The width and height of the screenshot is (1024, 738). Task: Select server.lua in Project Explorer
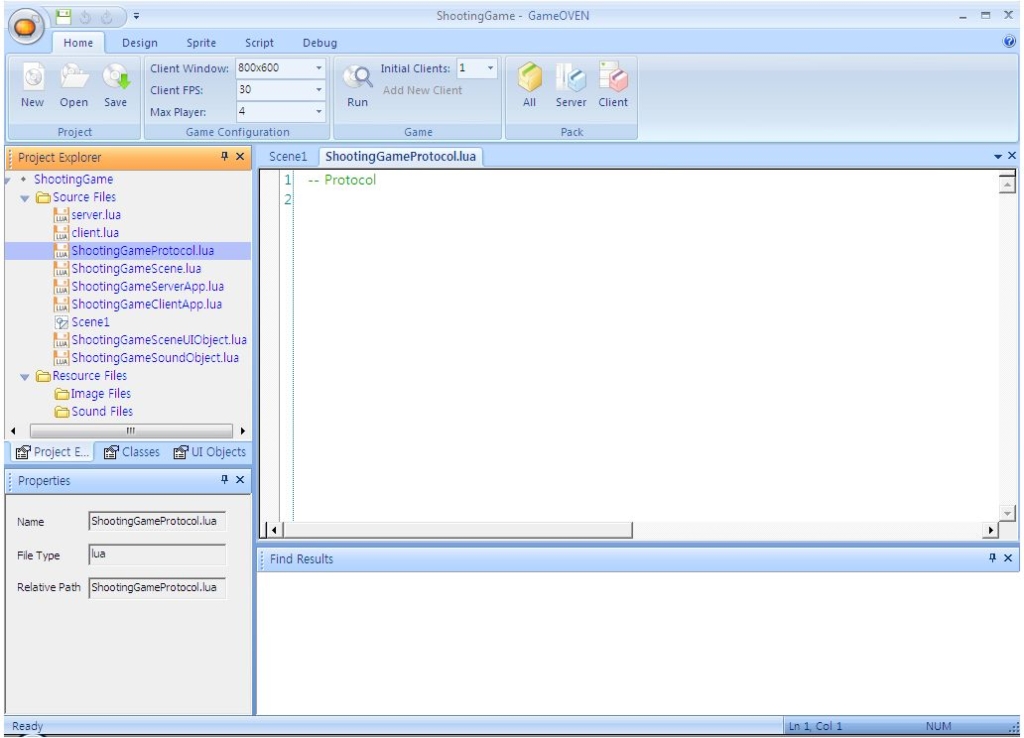(95, 215)
